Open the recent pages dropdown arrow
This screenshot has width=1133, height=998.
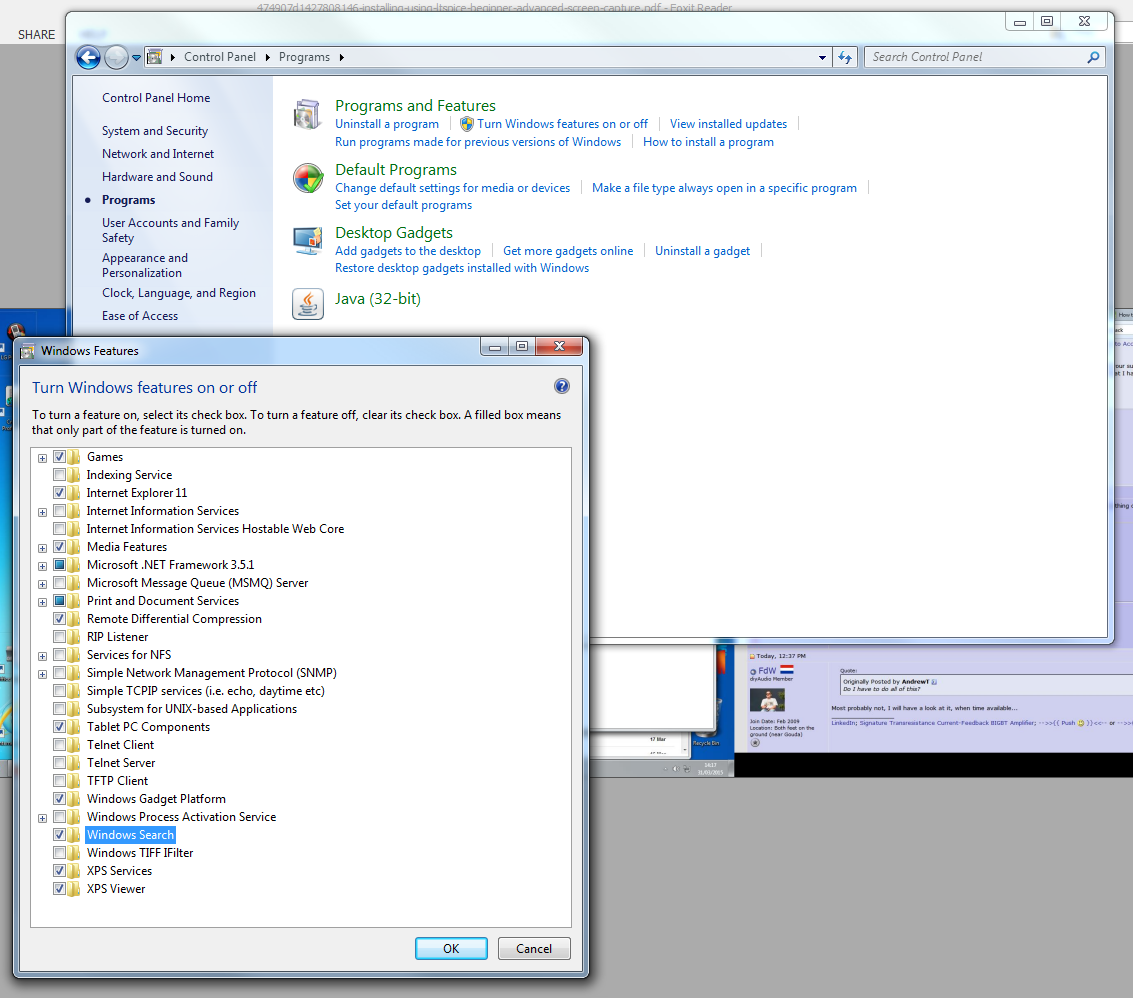click(137, 57)
